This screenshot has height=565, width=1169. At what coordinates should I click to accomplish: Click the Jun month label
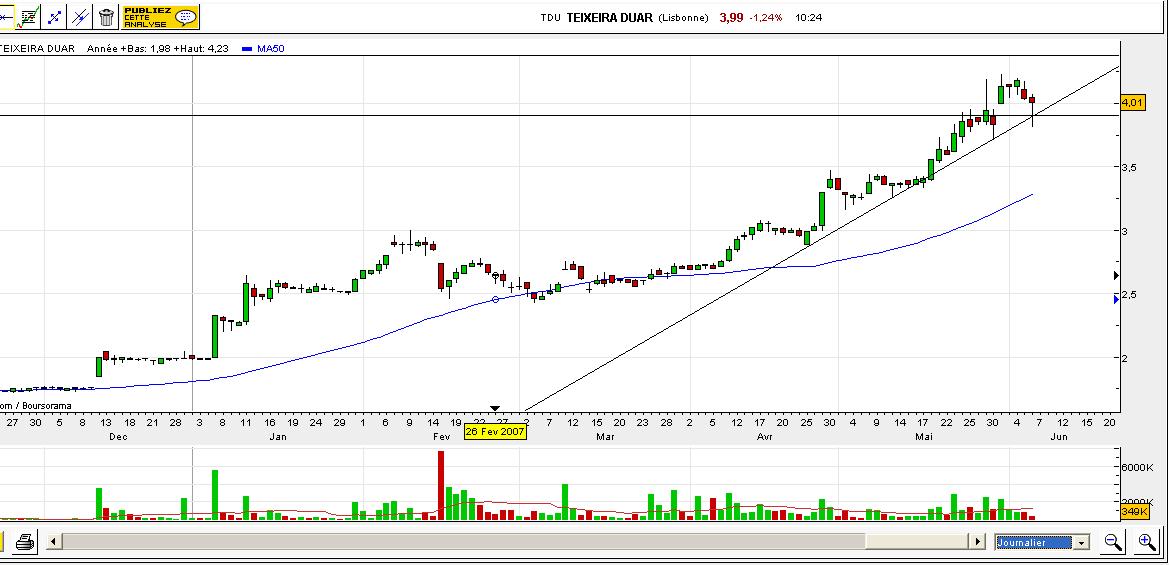click(1059, 437)
